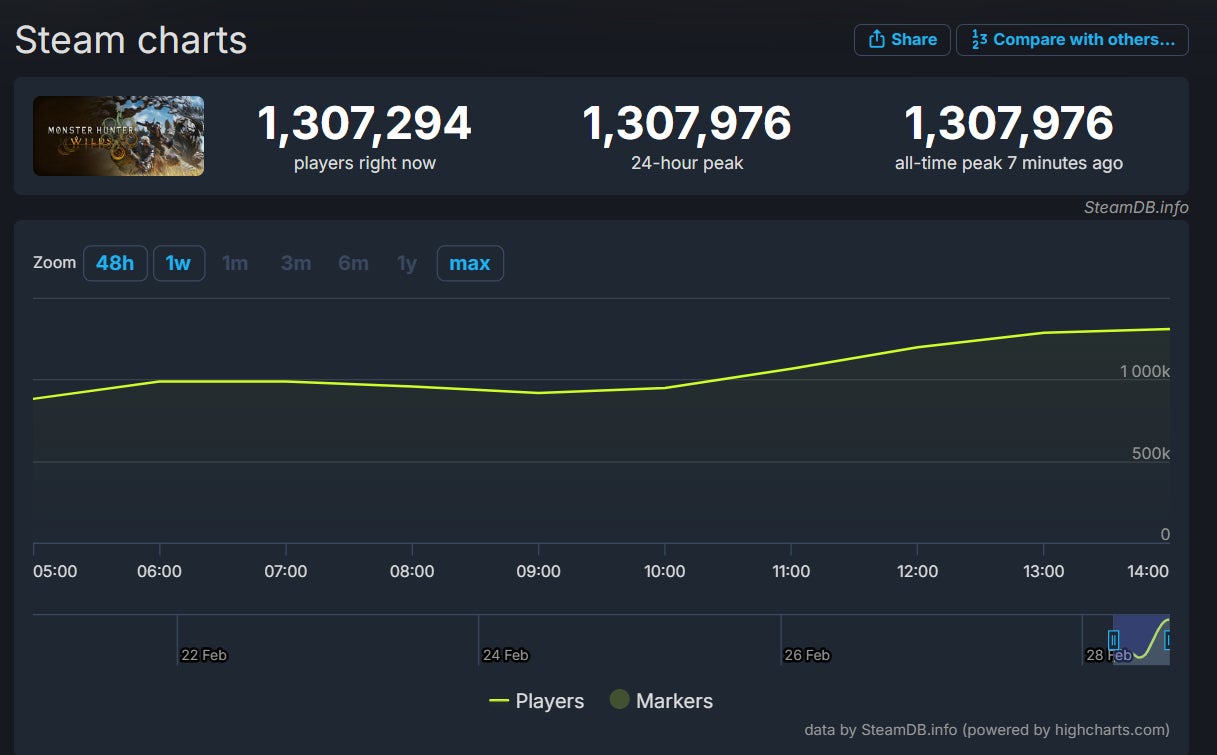Screen dimensions: 1217x755
Task: Select the 1w zoom range
Action: (178, 263)
